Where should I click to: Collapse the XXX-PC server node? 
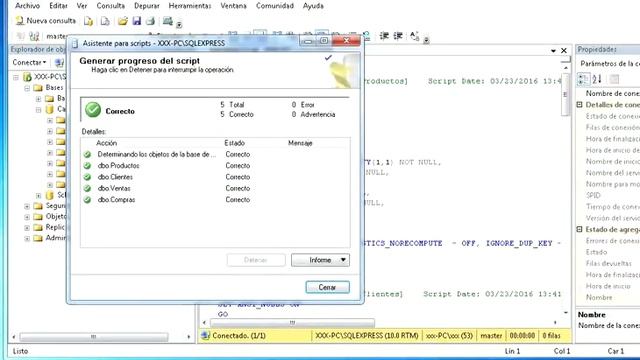coord(16,77)
